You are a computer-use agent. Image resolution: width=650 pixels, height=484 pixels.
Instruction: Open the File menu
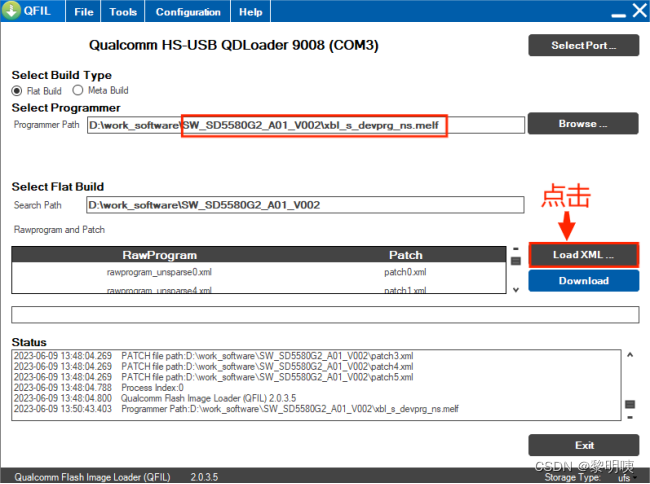tap(84, 12)
